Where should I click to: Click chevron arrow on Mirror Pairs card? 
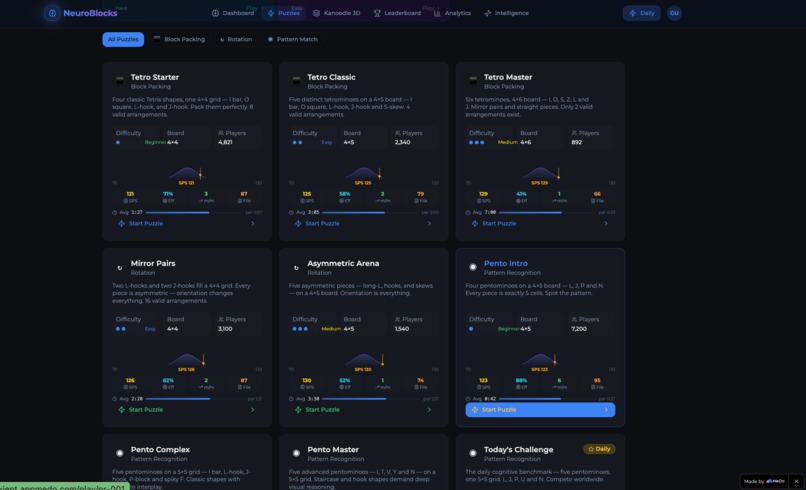coord(252,410)
